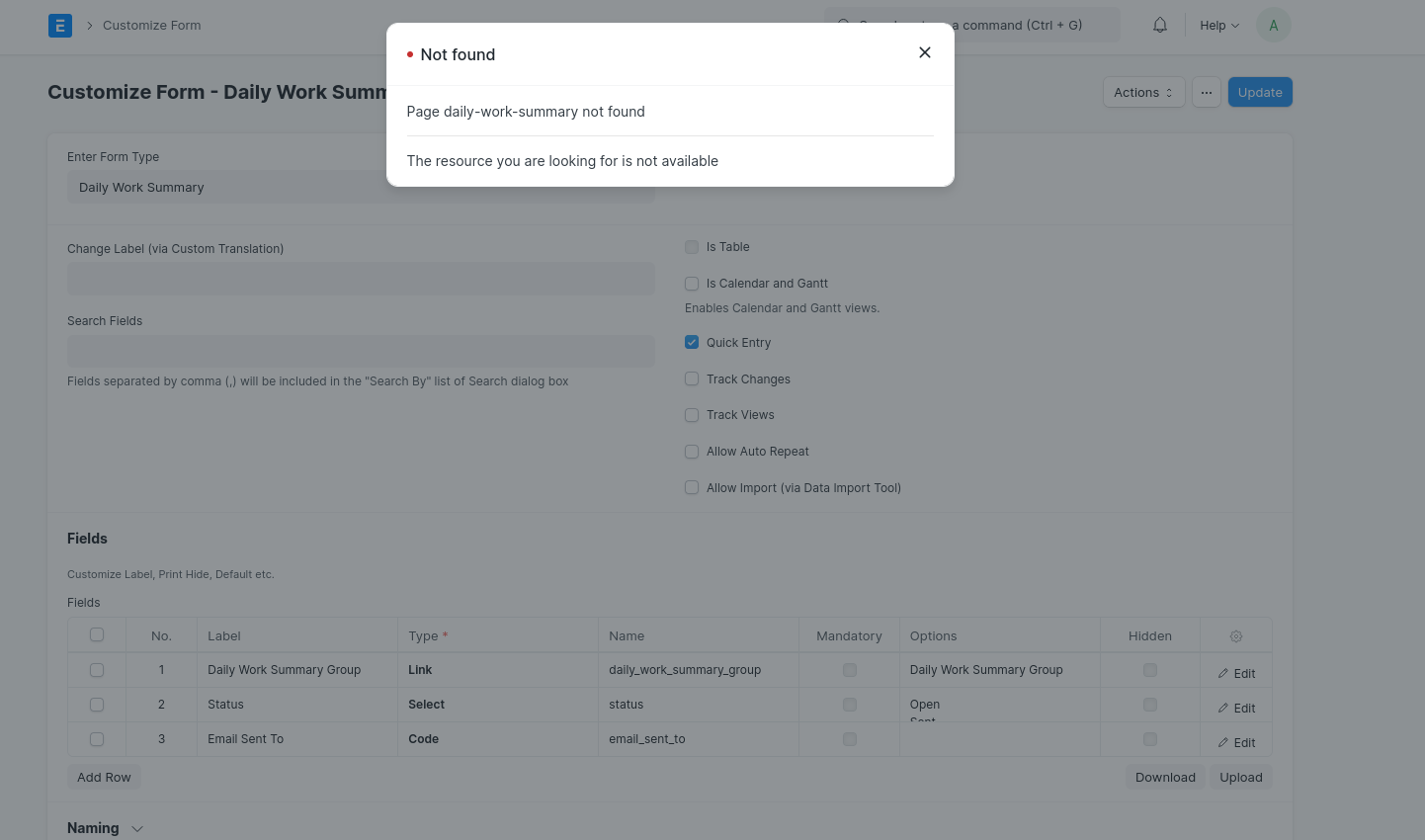Select row 2 Status checkbox

[97, 705]
